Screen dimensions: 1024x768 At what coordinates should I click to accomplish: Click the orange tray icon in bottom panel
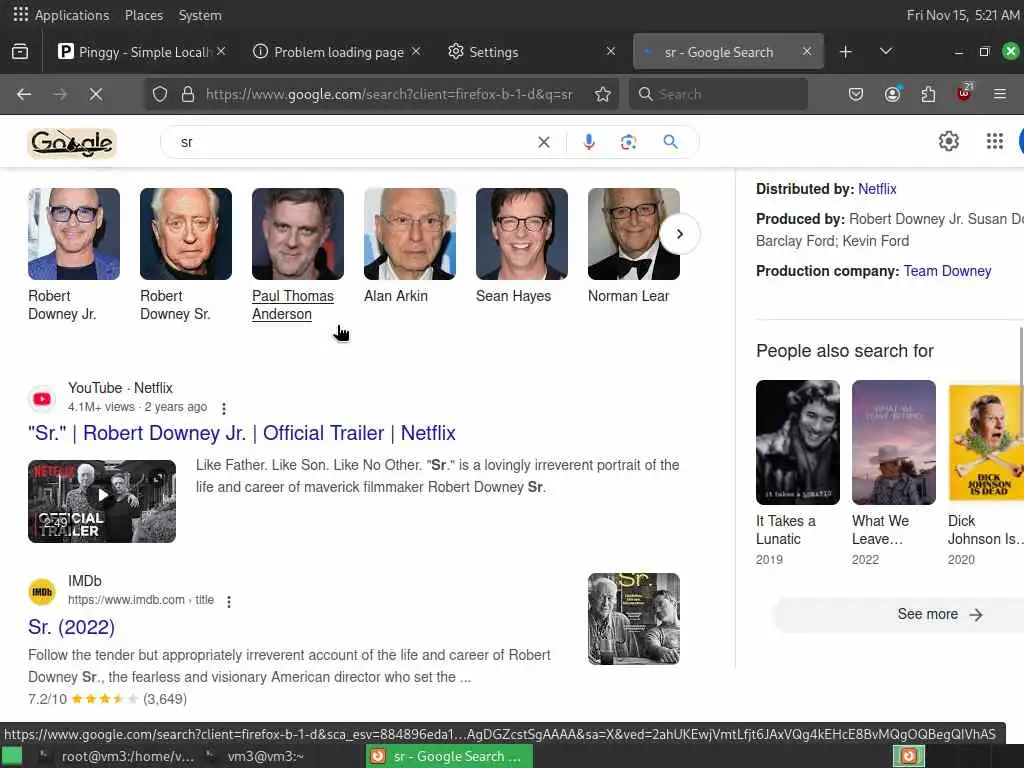[908, 756]
